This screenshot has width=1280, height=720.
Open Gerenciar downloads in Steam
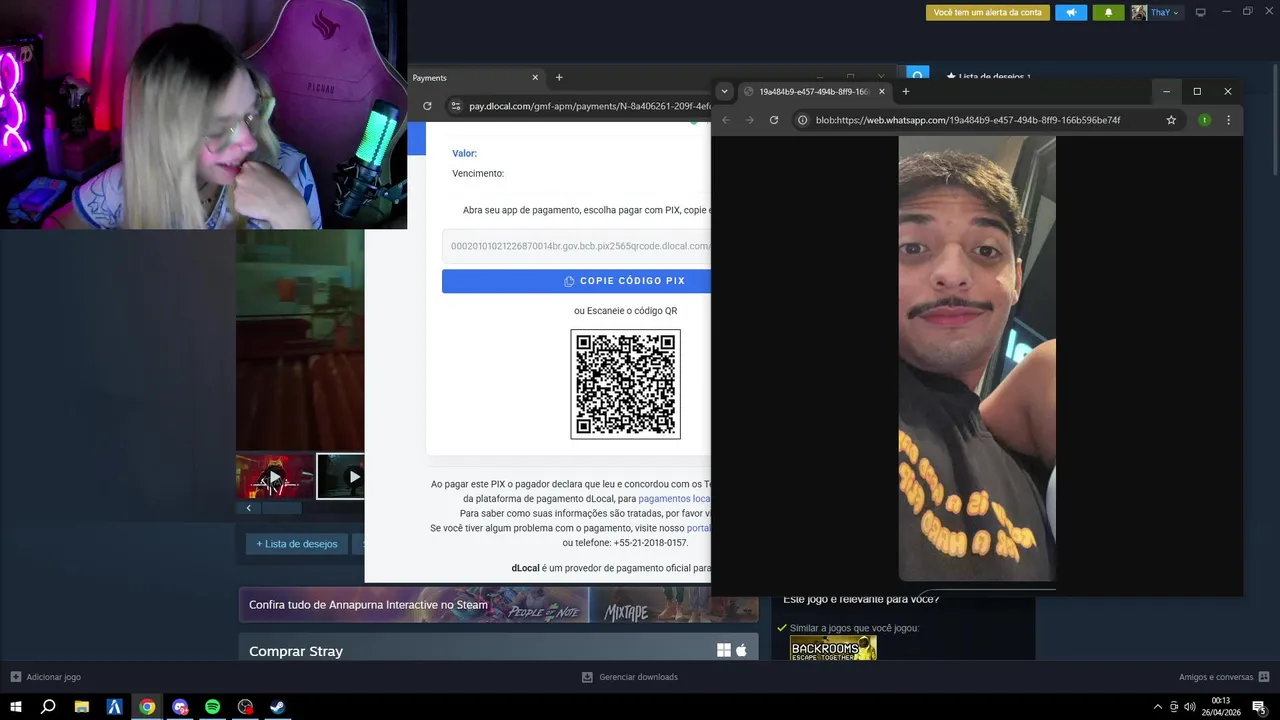tap(630, 677)
